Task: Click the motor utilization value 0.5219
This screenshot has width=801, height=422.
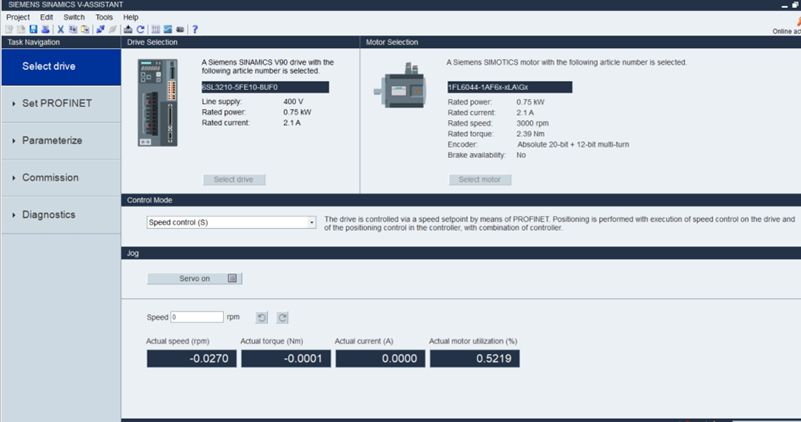Action: point(475,359)
